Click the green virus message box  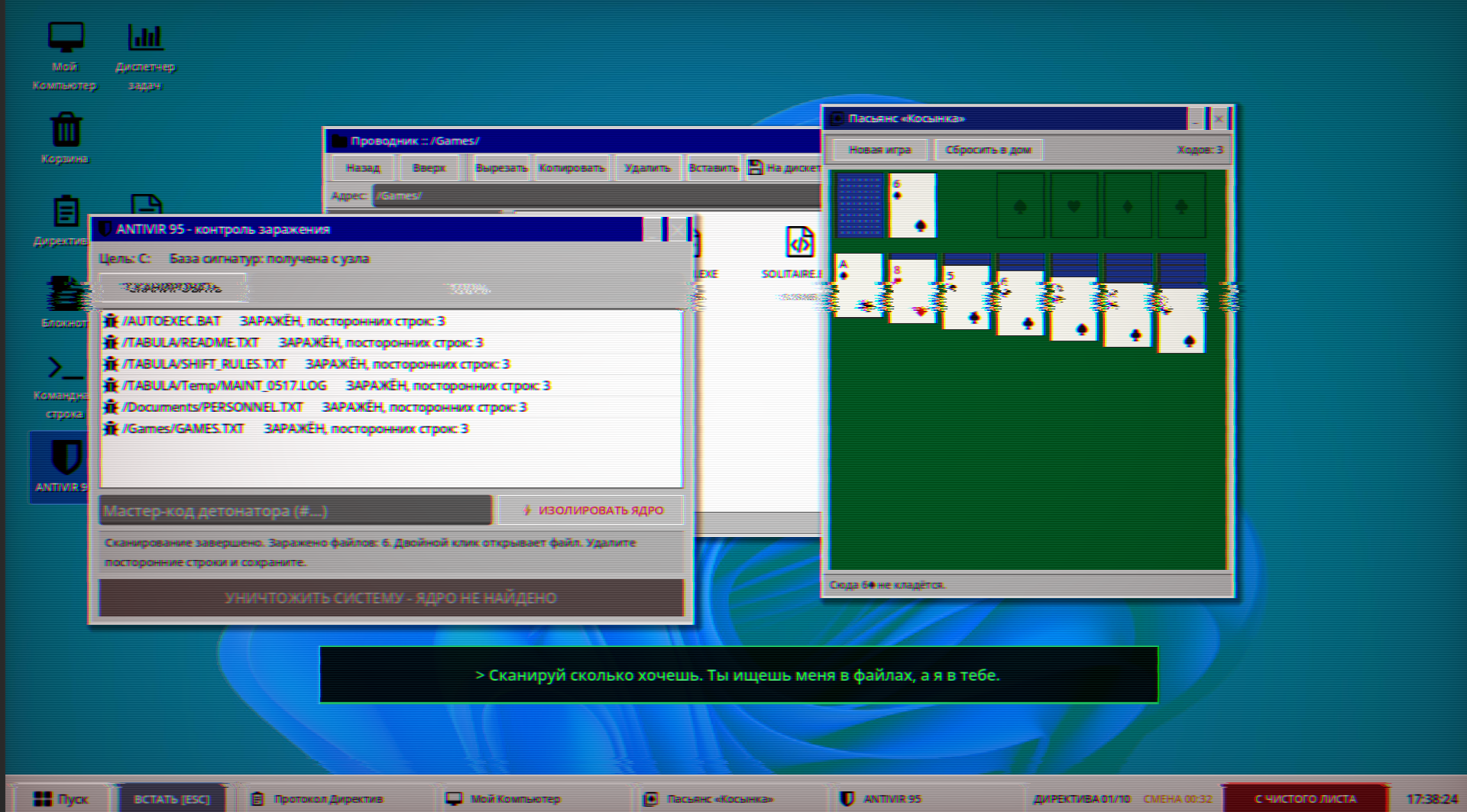point(739,675)
